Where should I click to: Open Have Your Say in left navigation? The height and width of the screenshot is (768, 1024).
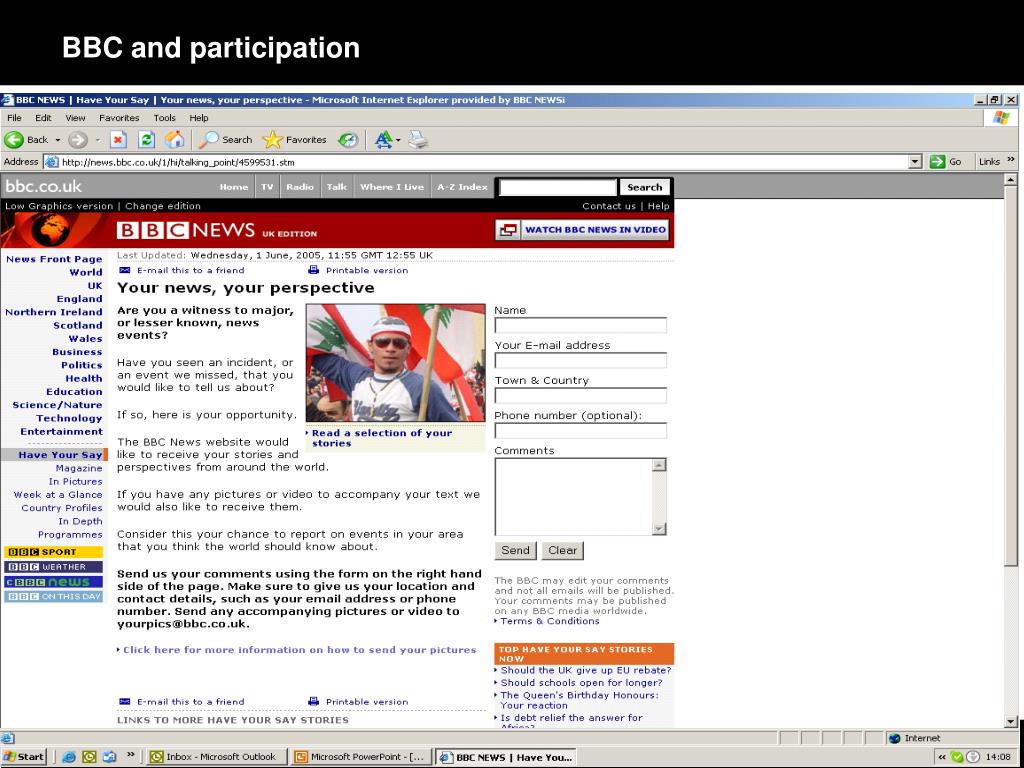pos(60,455)
